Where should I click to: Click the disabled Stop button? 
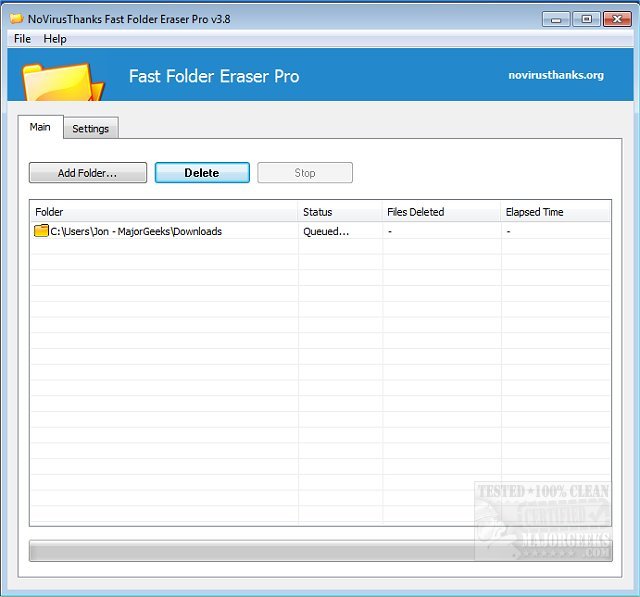tap(305, 173)
